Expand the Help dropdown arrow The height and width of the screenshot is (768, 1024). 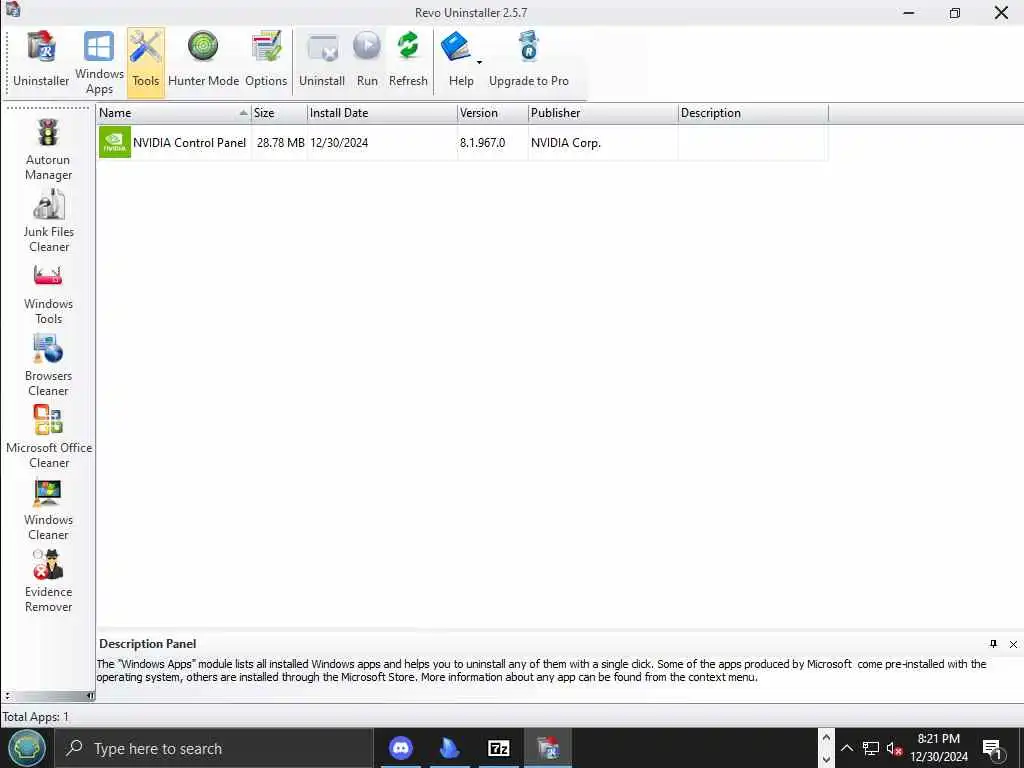479,62
